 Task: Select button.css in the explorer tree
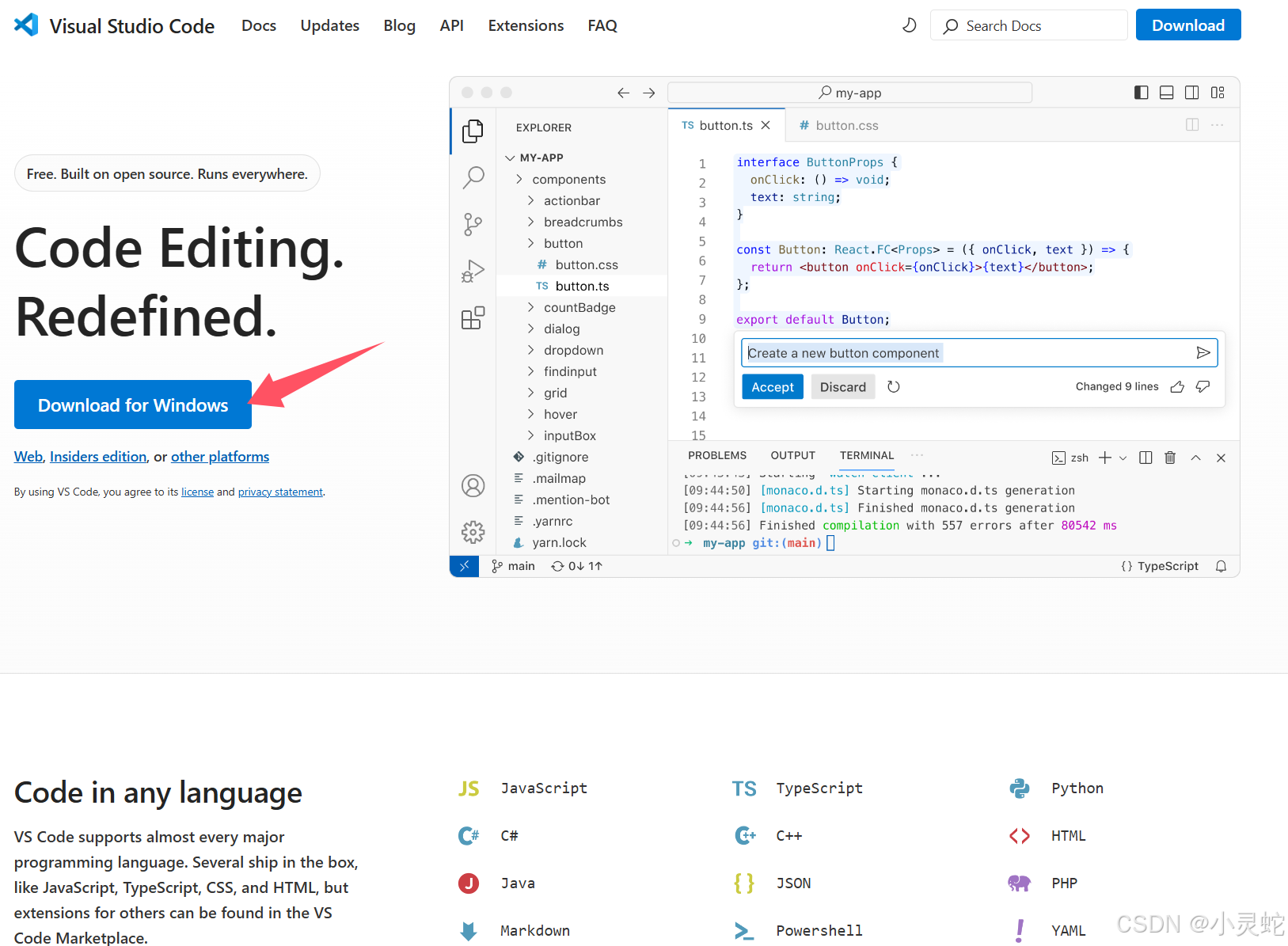(x=582, y=264)
